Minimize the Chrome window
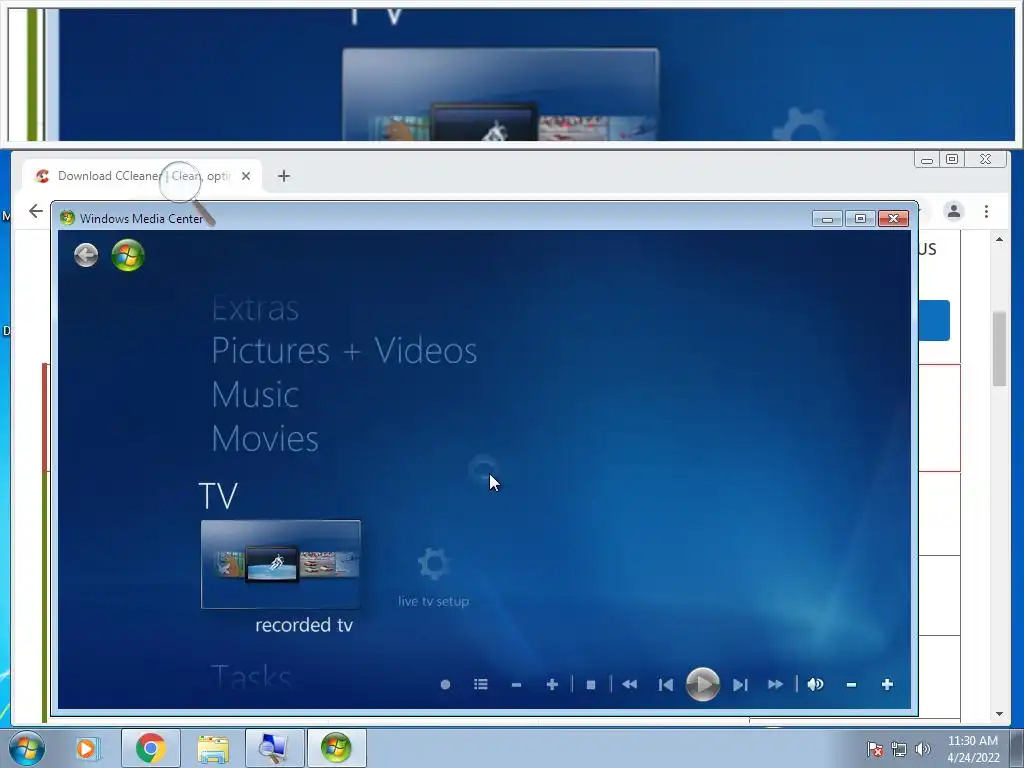The image size is (1024, 768). [927, 159]
